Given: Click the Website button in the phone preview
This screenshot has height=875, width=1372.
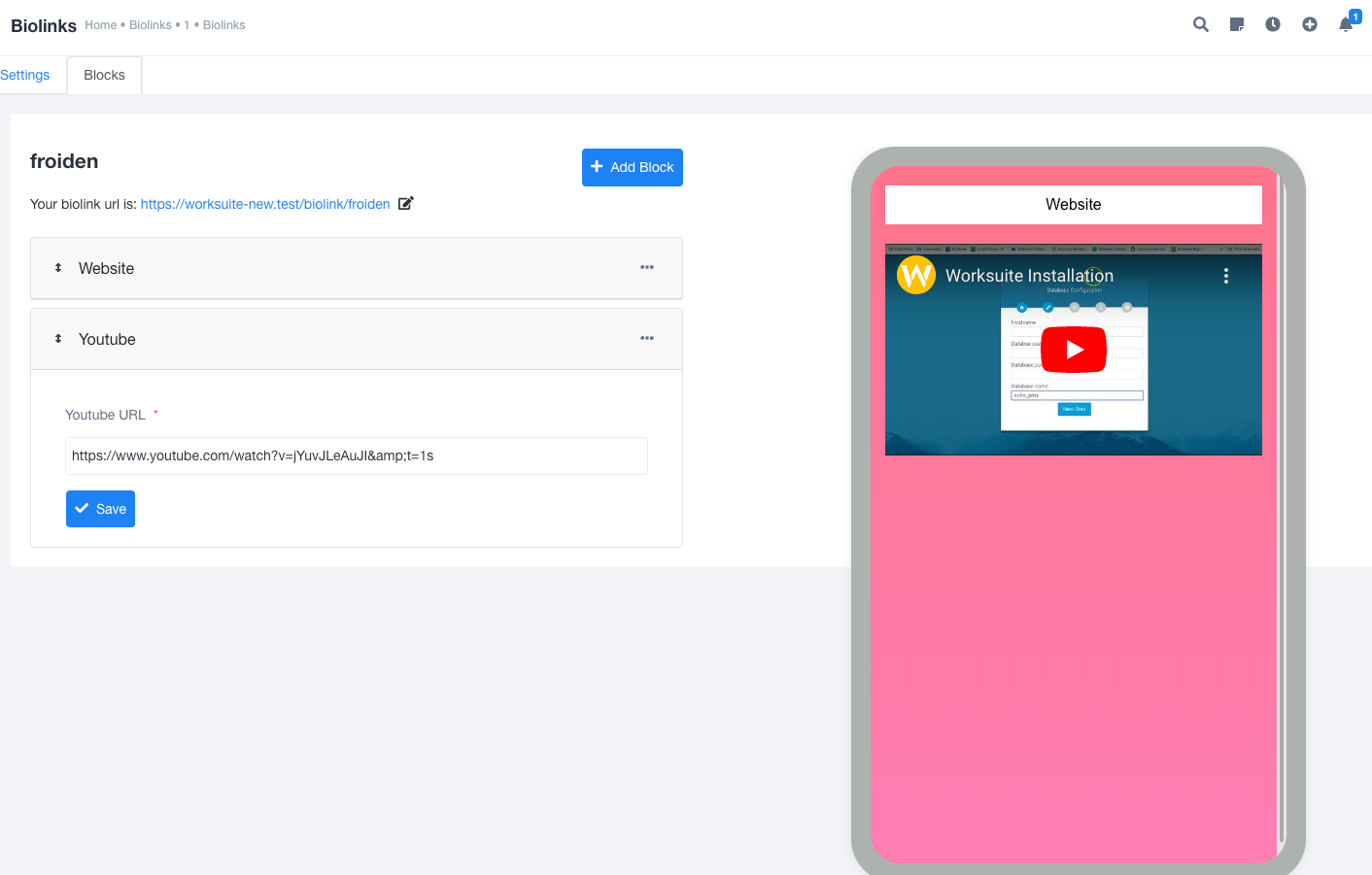Looking at the screenshot, I should 1074,205.
